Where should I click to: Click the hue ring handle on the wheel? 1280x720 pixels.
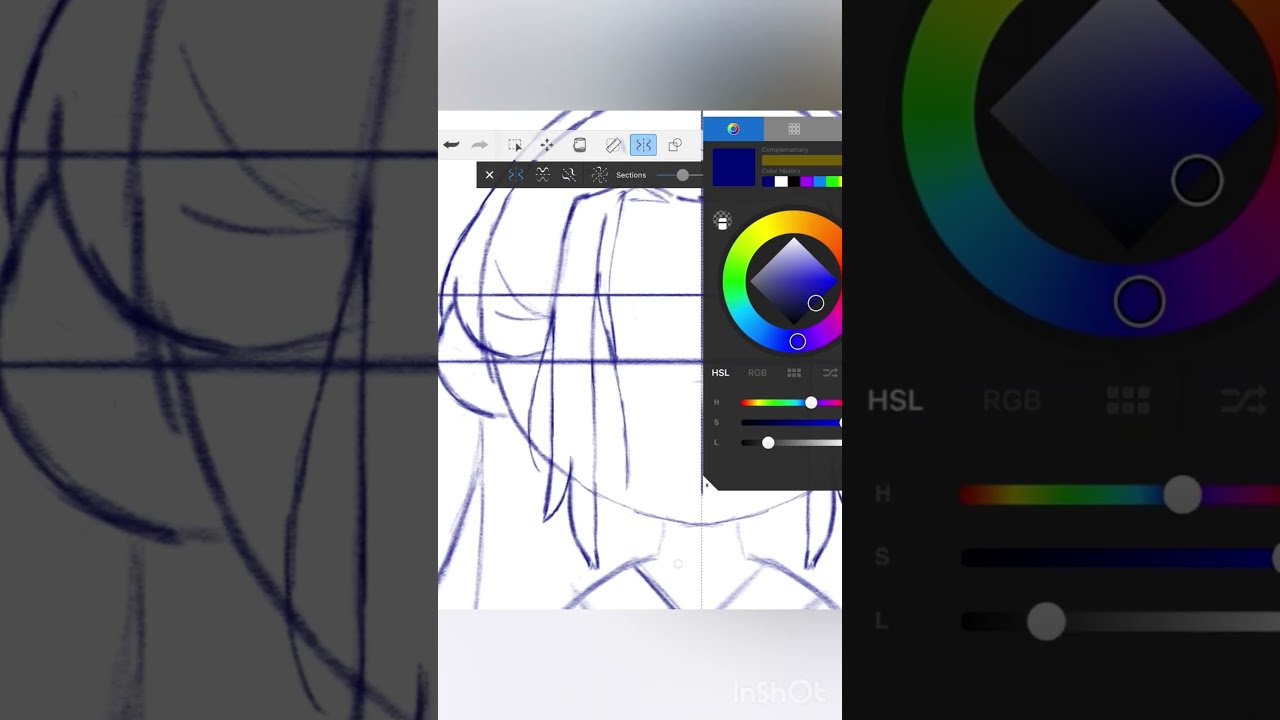pos(797,342)
